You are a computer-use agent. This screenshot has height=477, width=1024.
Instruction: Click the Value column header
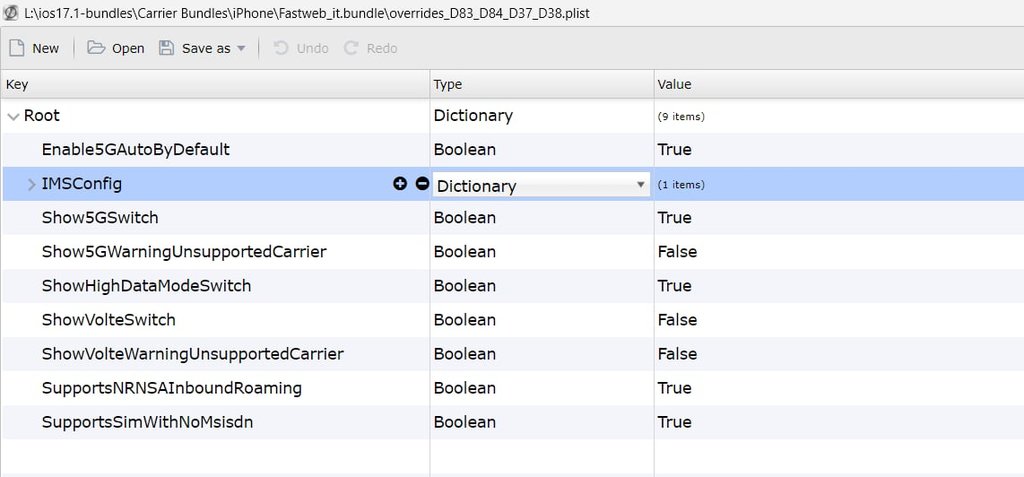[x=839, y=84]
